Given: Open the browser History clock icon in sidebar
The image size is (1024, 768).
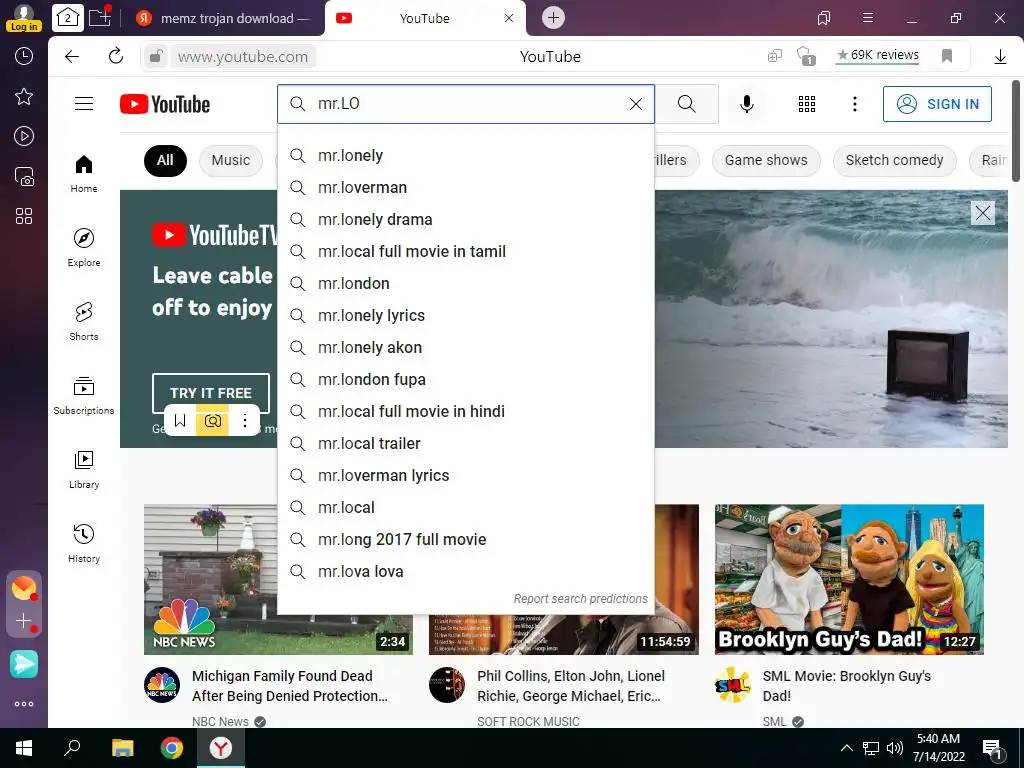Looking at the screenshot, I should pyautogui.click(x=24, y=56).
